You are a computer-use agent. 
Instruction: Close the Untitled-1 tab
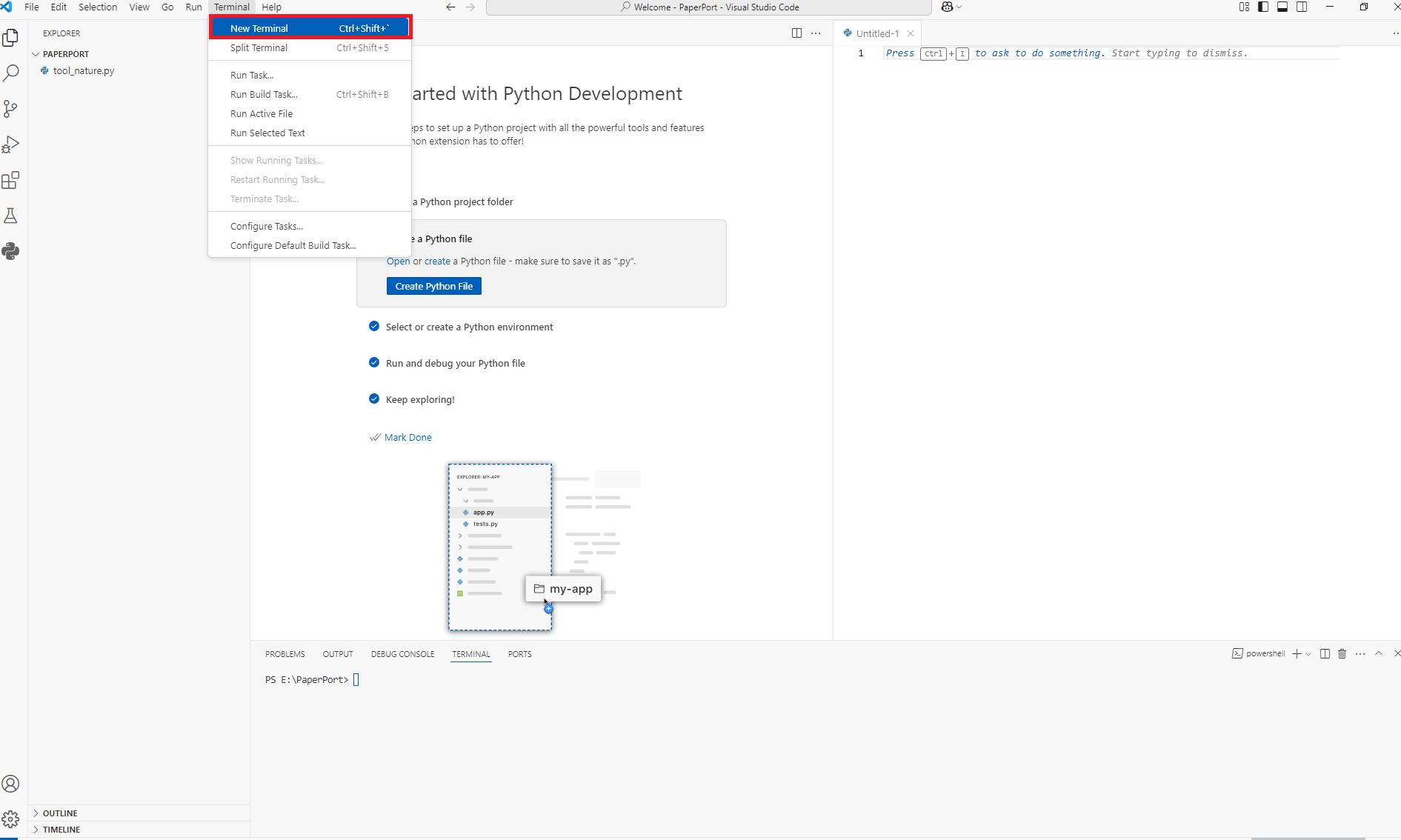[x=911, y=33]
